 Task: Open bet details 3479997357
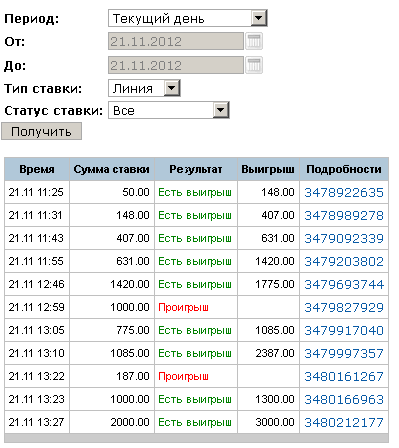[344, 354]
